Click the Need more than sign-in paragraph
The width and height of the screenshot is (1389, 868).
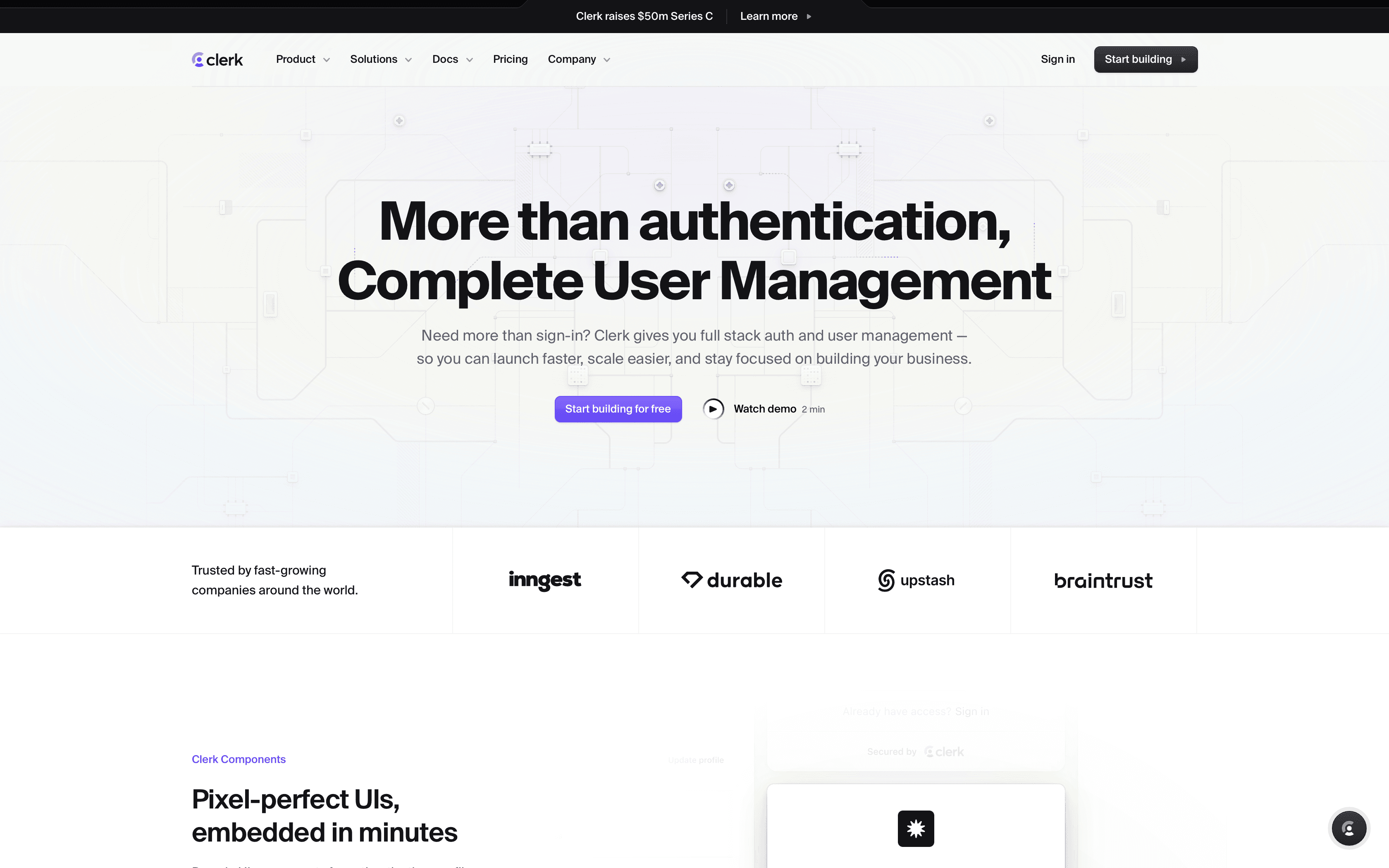pyautogui.click(x=694, y=347)
